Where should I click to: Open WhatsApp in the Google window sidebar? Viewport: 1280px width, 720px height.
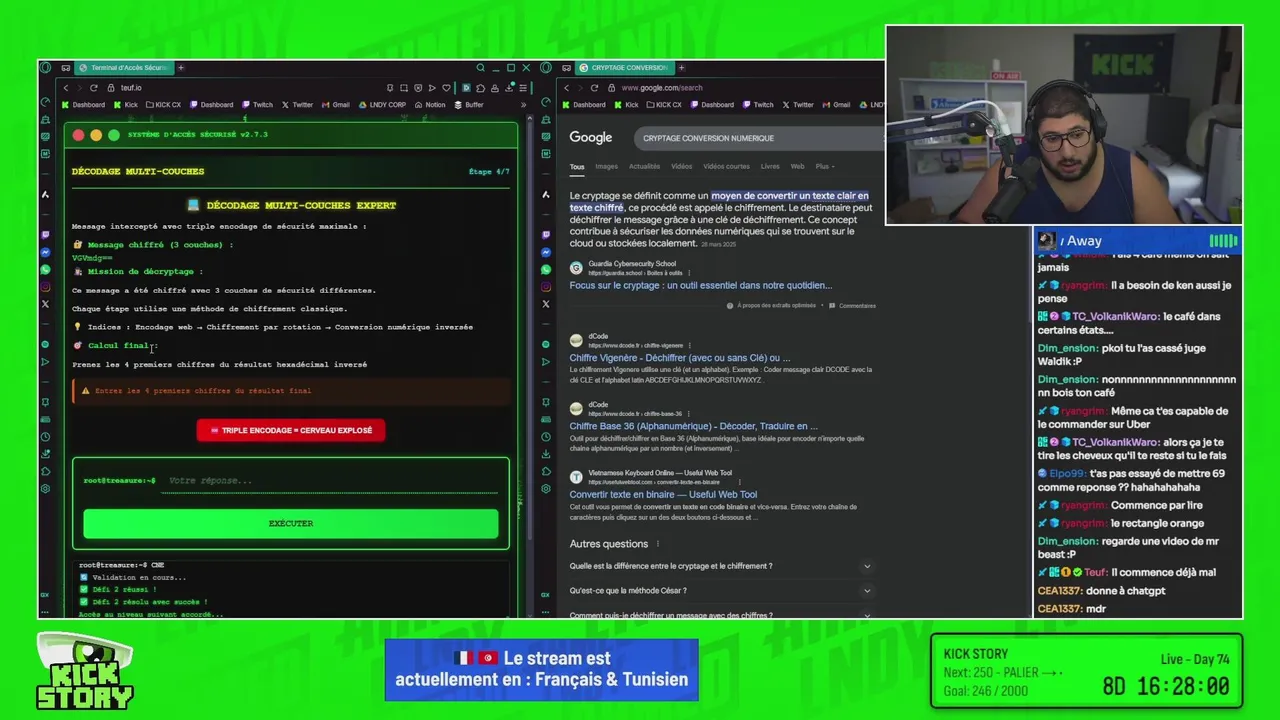coord(546,269)
